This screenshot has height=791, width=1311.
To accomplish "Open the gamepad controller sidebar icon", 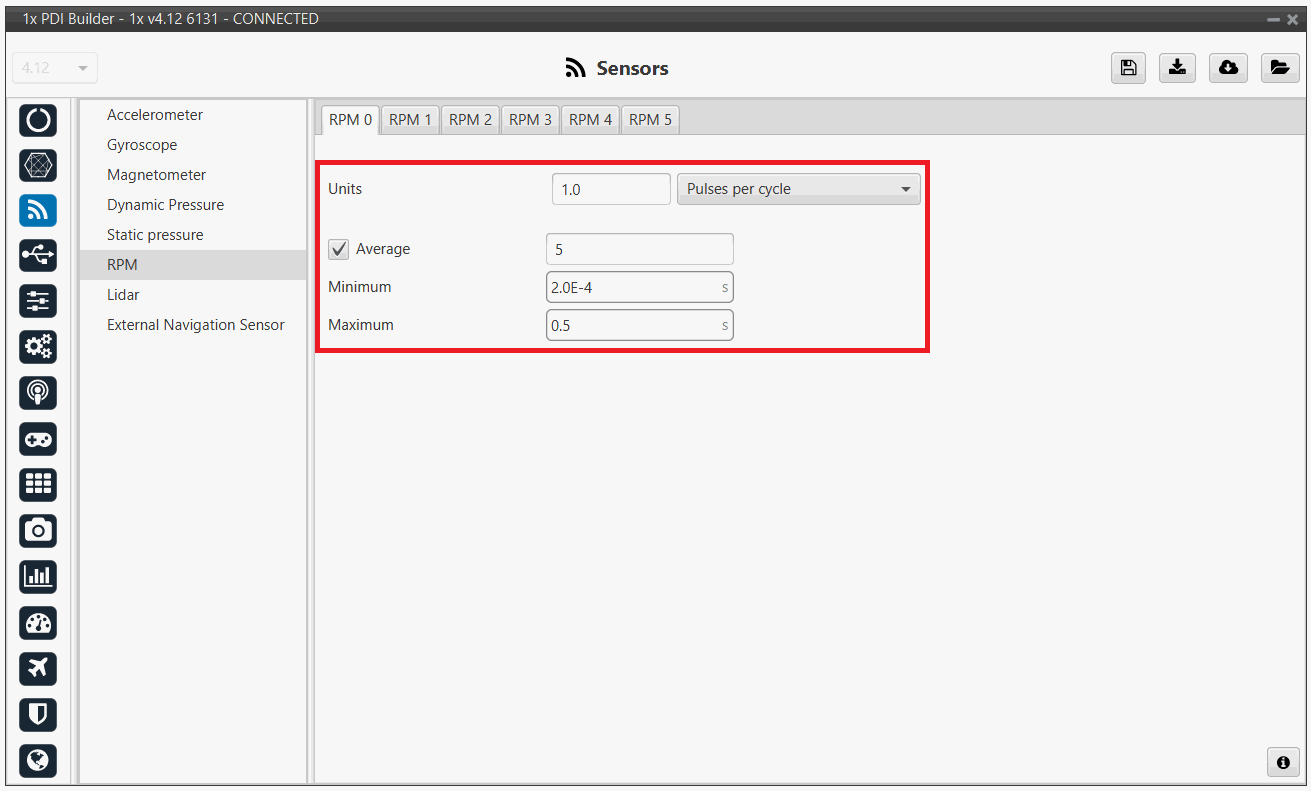I will [38, 439].
